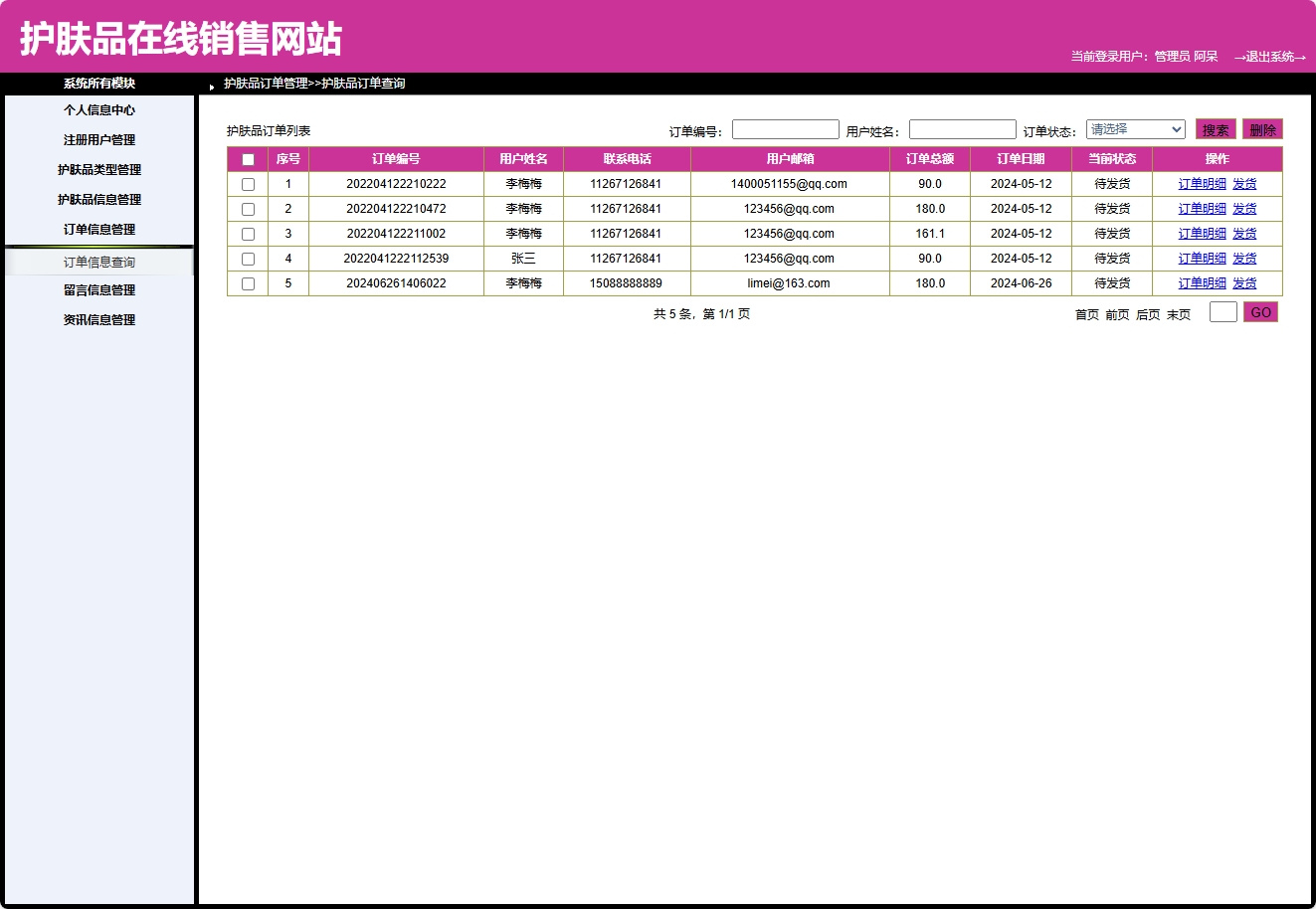
Task: Visit 资讯信息管理 module
Action: (x=99, y=319)
